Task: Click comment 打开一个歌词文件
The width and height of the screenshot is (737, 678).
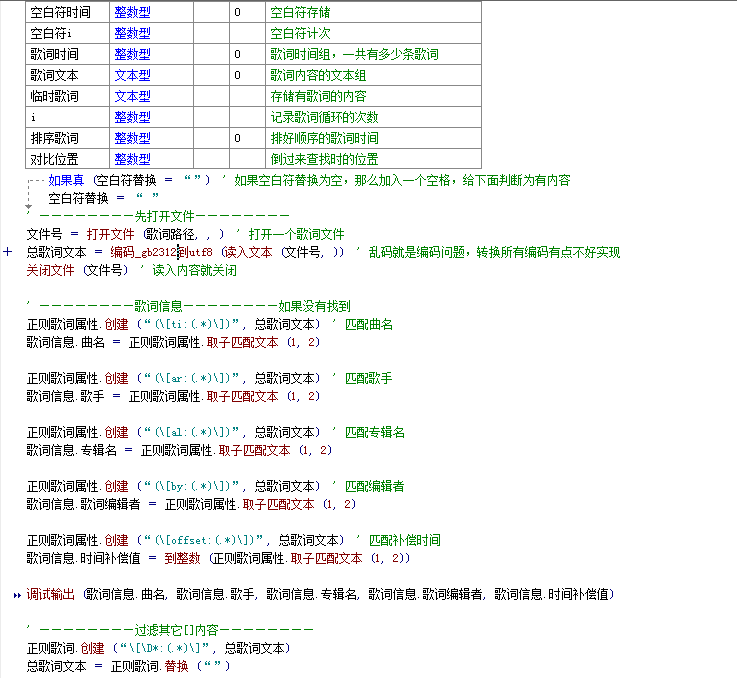Action: click(296, 234)
